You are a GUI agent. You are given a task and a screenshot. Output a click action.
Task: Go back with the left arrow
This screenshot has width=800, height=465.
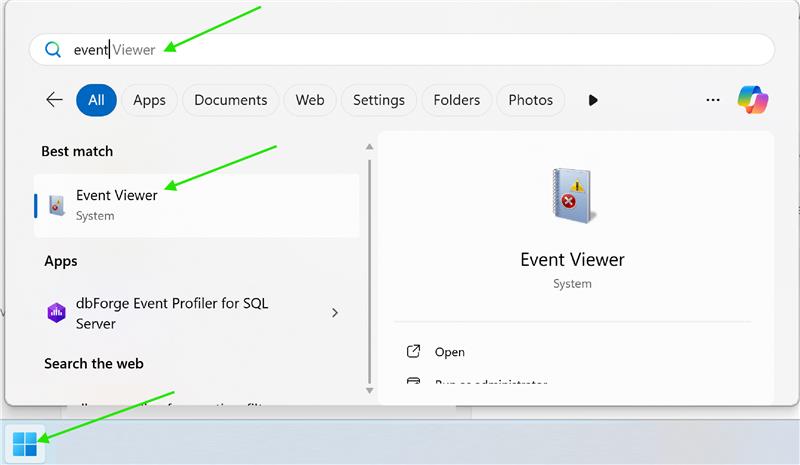pos(54,100)
